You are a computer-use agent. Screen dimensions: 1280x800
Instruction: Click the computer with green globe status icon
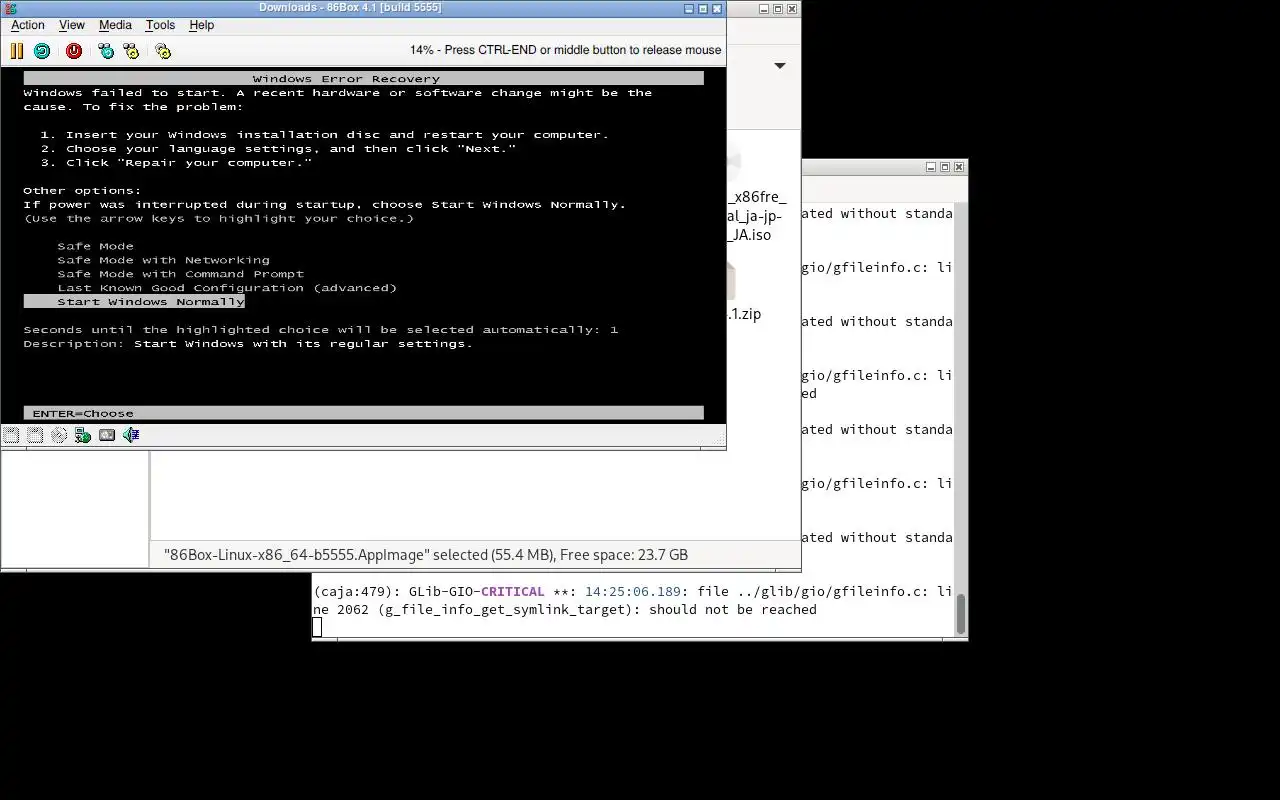click(x=83, y=435)
